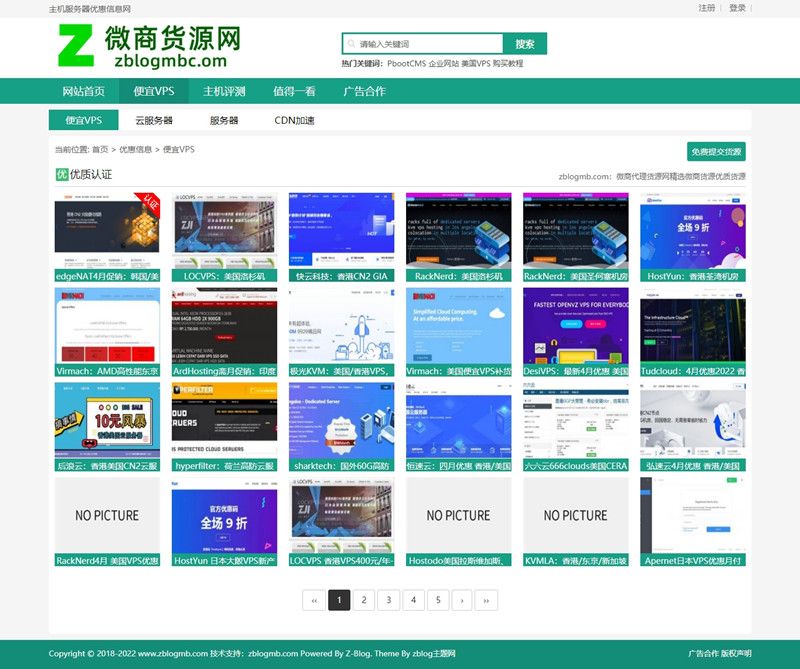Click the first-page « arrow in pagination
This screenshot has height=669, width=800.
point(315,600)
